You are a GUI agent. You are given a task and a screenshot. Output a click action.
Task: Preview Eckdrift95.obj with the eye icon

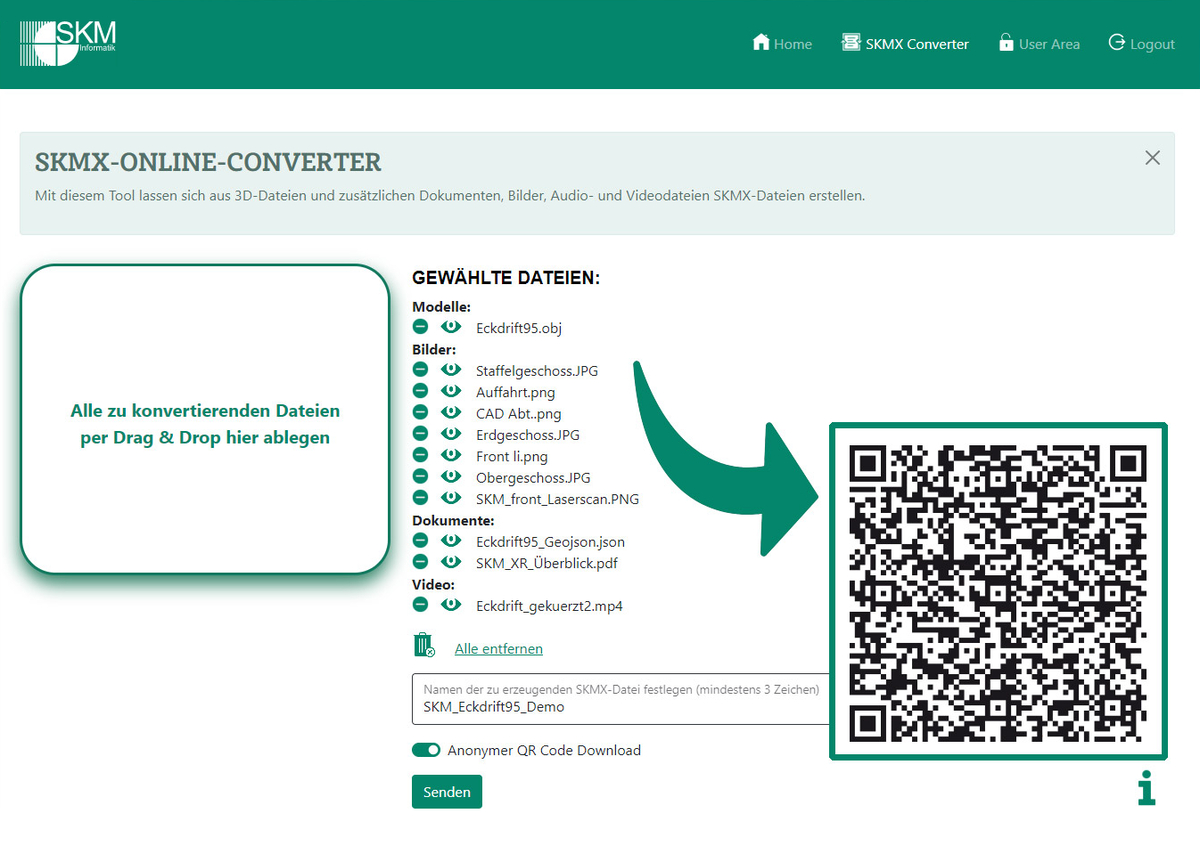click(x=451, y=327)
